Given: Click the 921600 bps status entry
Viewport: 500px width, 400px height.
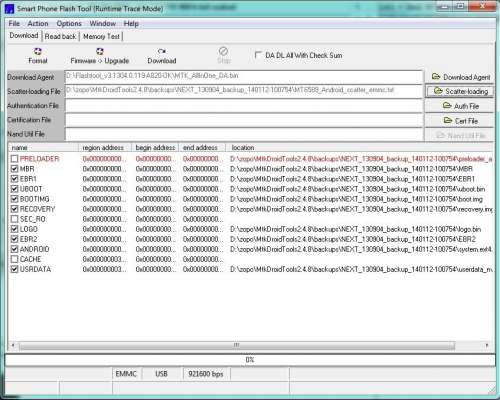Looking at the screenshot, I should (x=206, y=374).
